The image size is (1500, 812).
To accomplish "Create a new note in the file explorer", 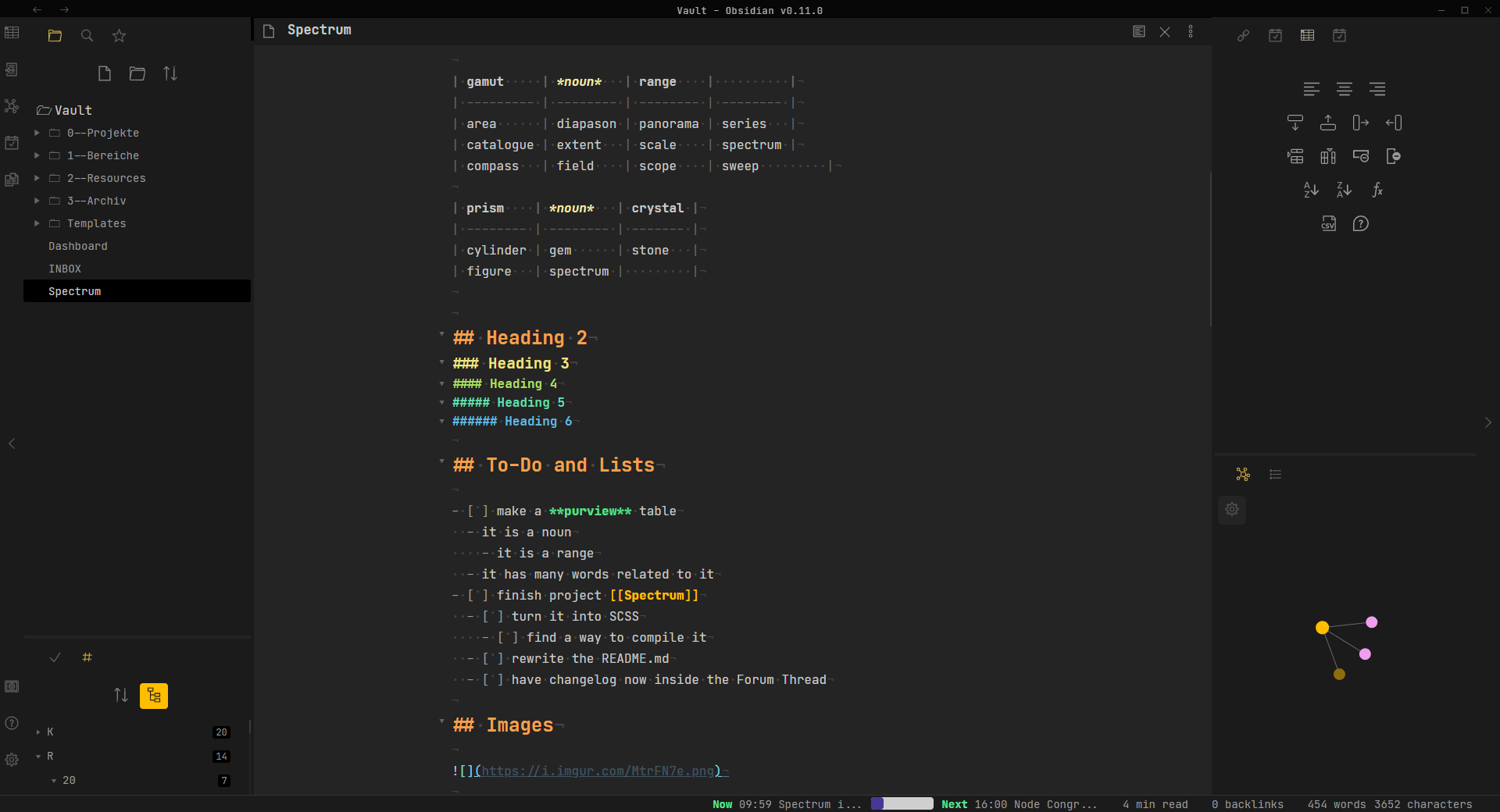I will (x=105, y=73).
